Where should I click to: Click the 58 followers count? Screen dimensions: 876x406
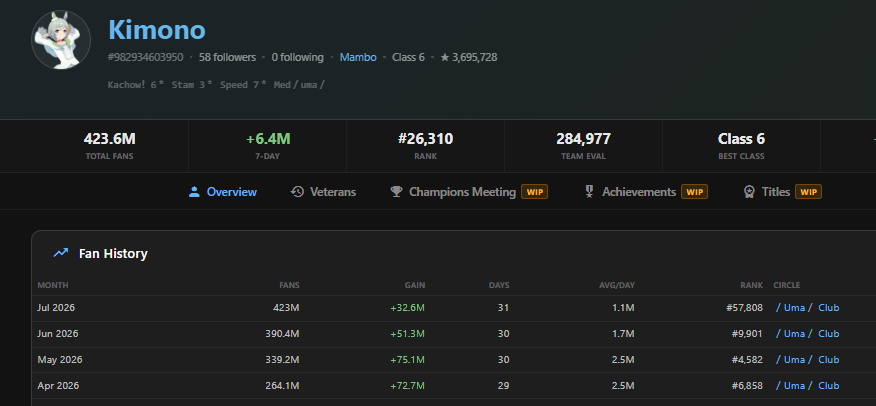tap(227, 57)
